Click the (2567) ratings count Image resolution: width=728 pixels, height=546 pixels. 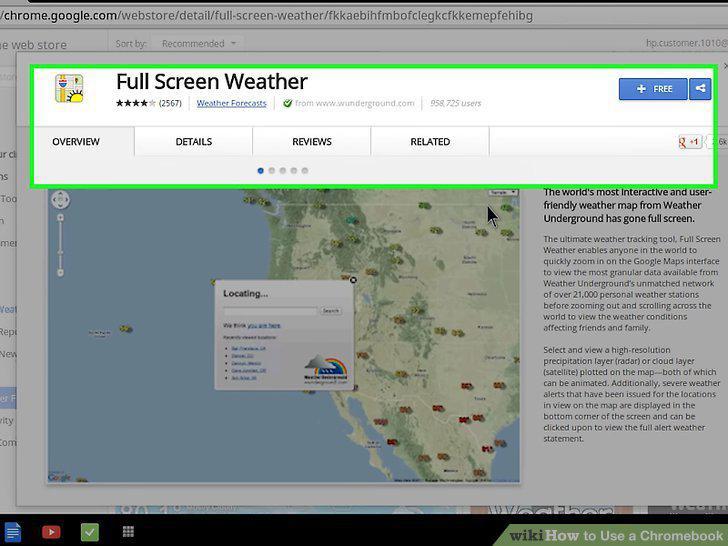point(170,103)
